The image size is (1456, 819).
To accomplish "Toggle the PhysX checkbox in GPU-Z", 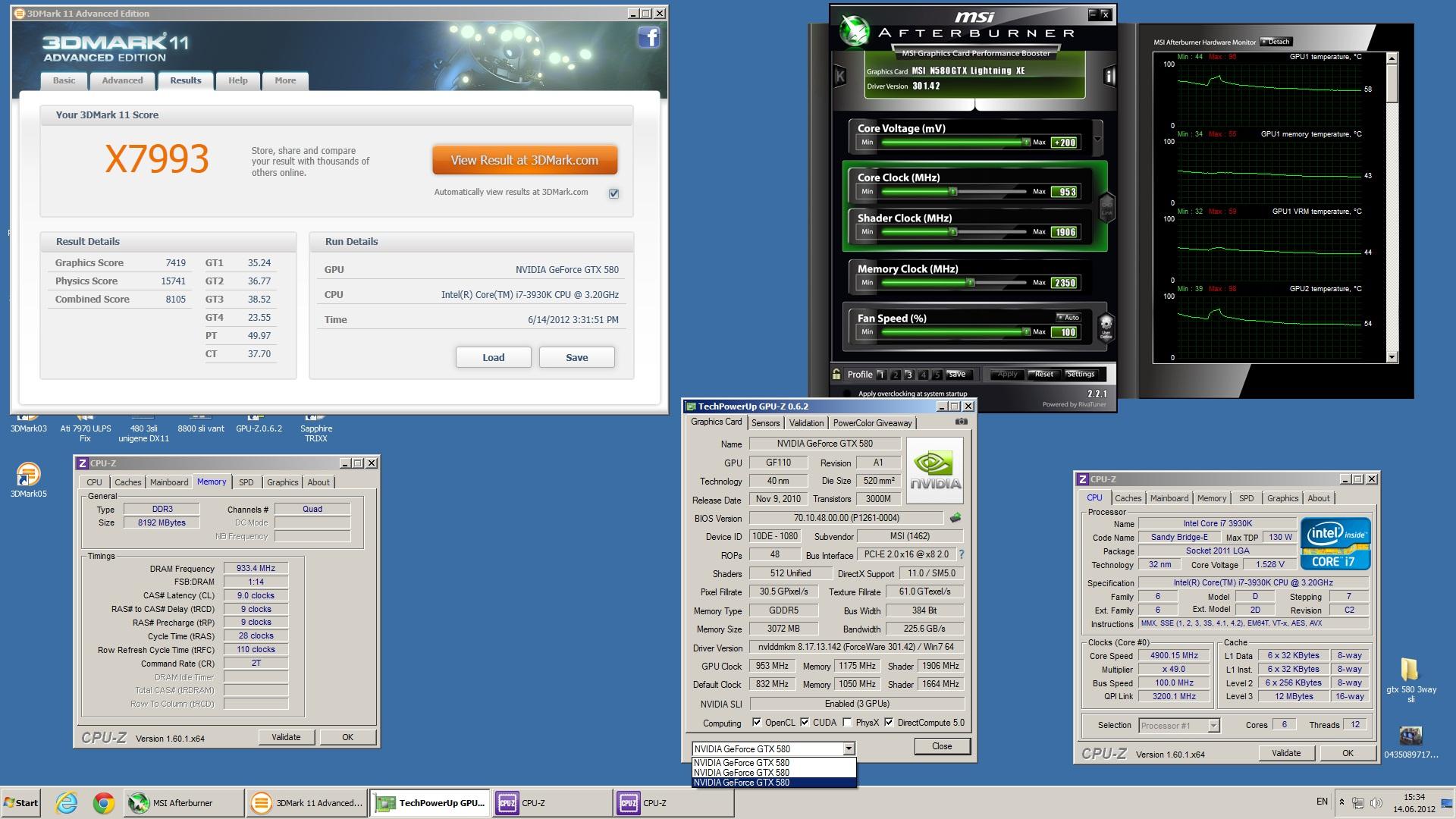I will (x=847, y=723).
